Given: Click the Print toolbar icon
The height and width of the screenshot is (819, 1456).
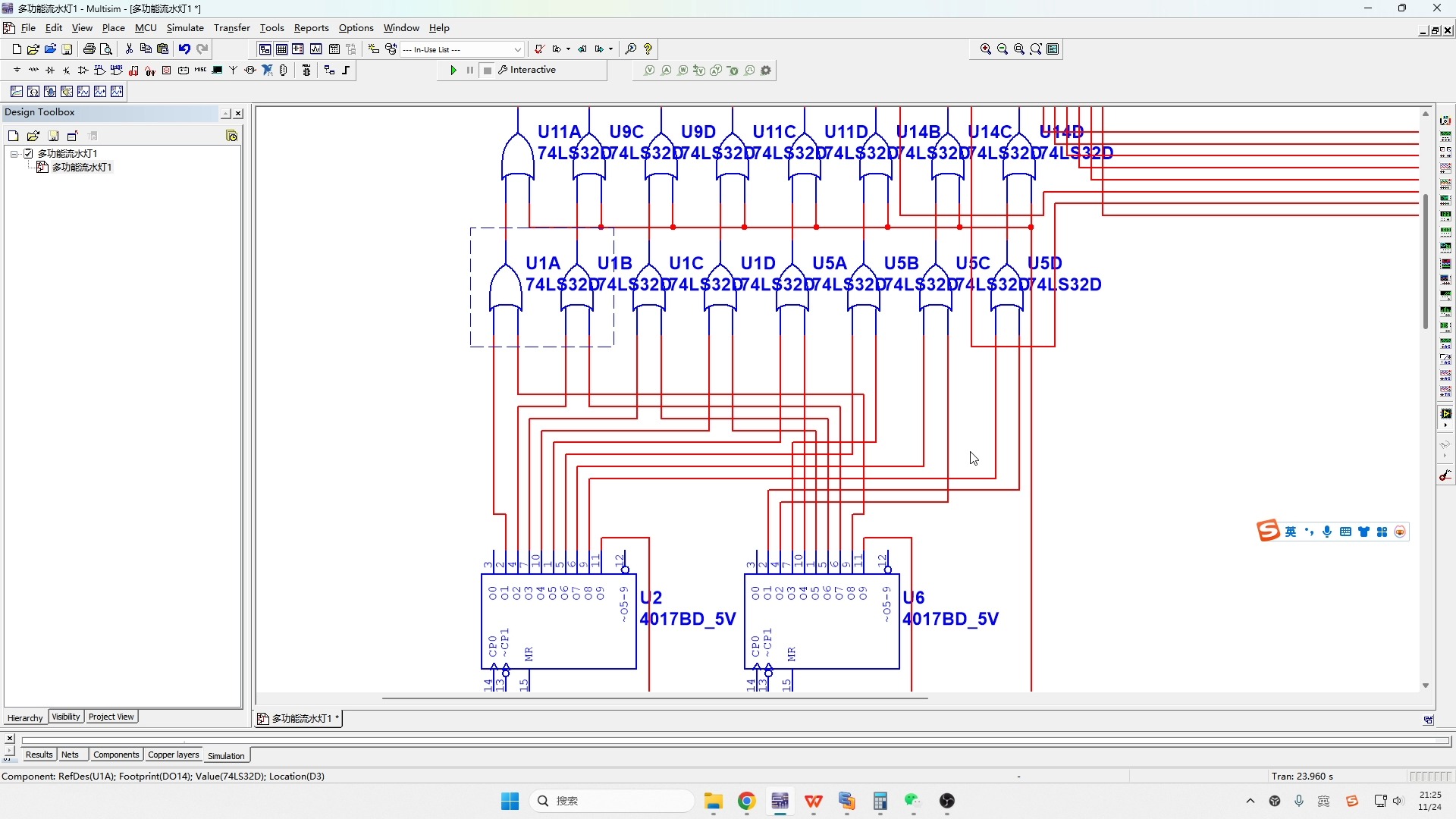Looking at the screenshot, I should pyautogui.click(x=89, y=49).
